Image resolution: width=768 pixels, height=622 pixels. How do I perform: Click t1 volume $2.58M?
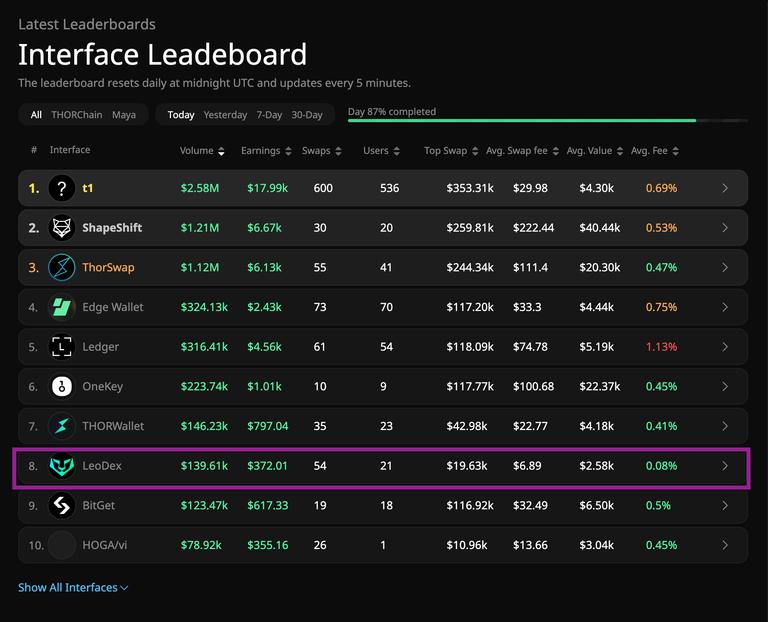(200, 188)
